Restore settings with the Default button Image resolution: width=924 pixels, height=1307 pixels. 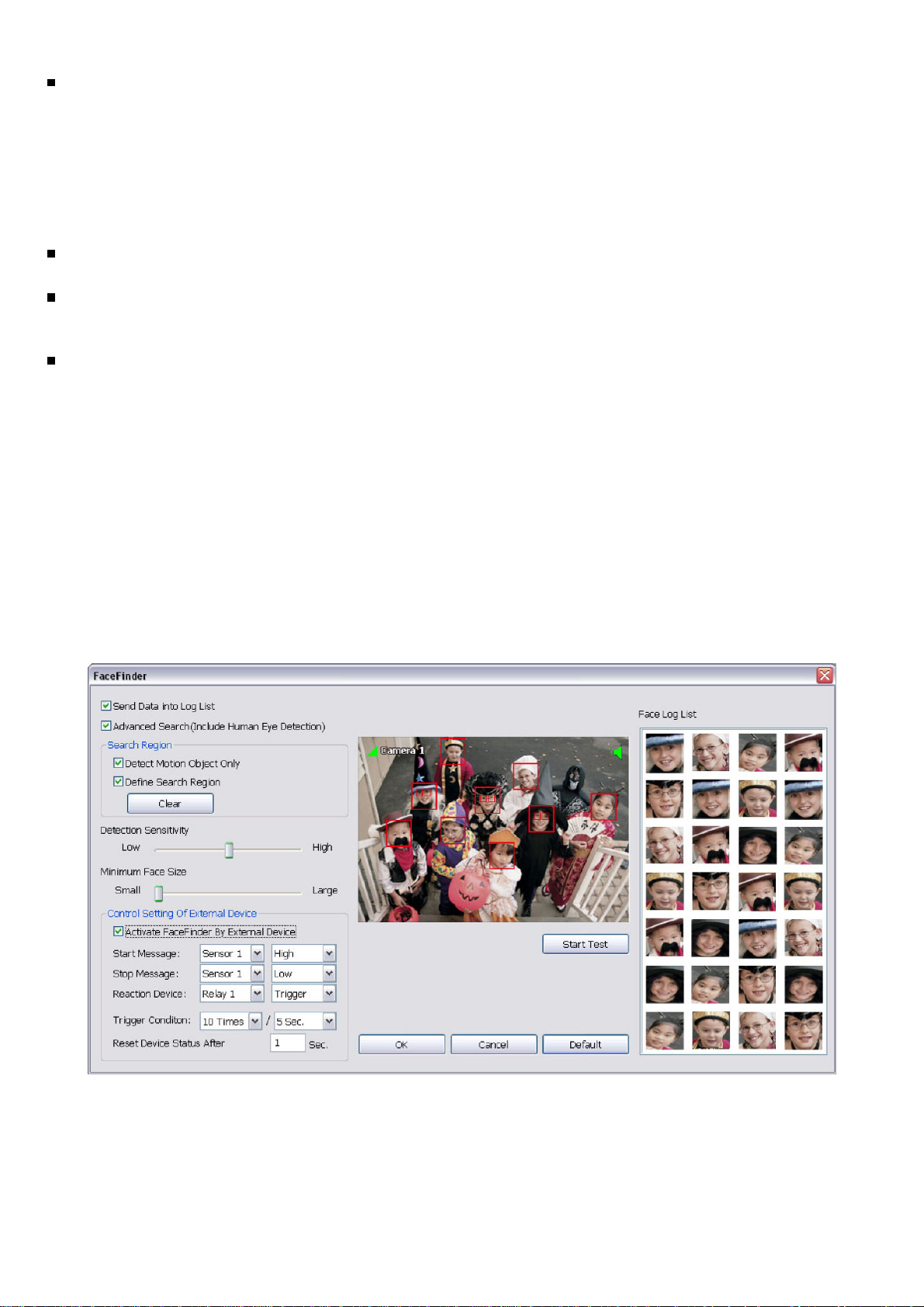pos(585,1044)
